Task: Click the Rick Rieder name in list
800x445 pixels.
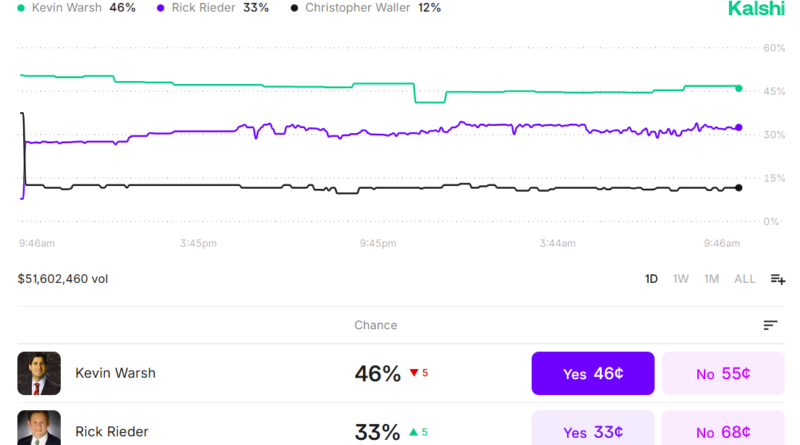Action: [x=111, y=432]
